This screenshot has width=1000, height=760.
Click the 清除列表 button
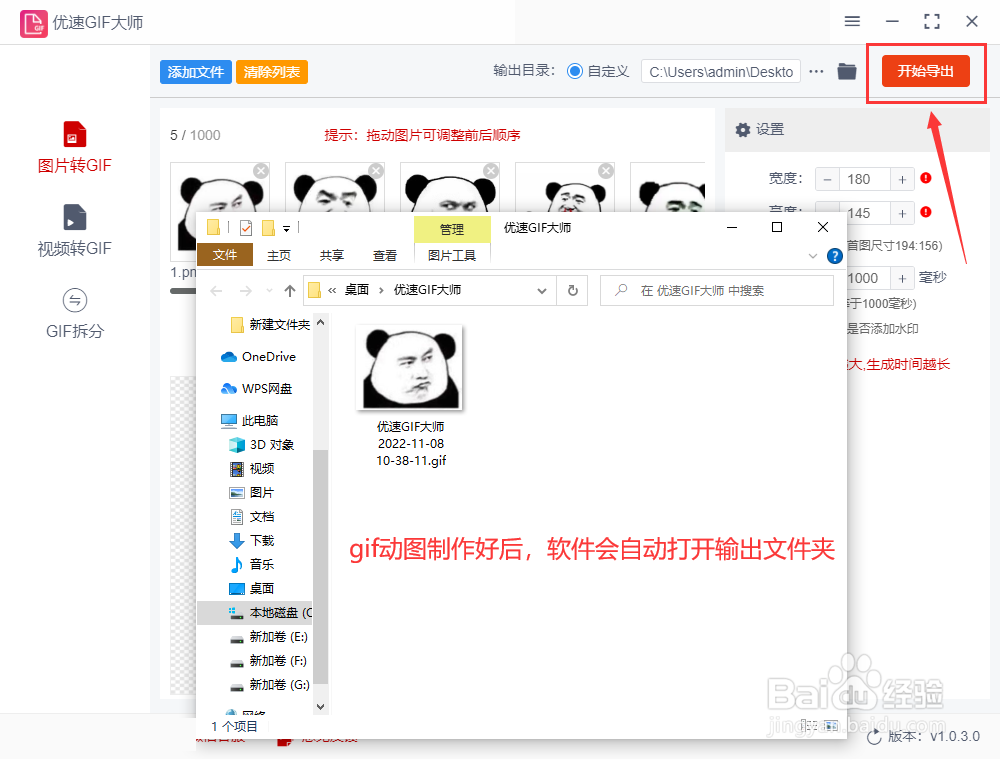pos(272,72)
